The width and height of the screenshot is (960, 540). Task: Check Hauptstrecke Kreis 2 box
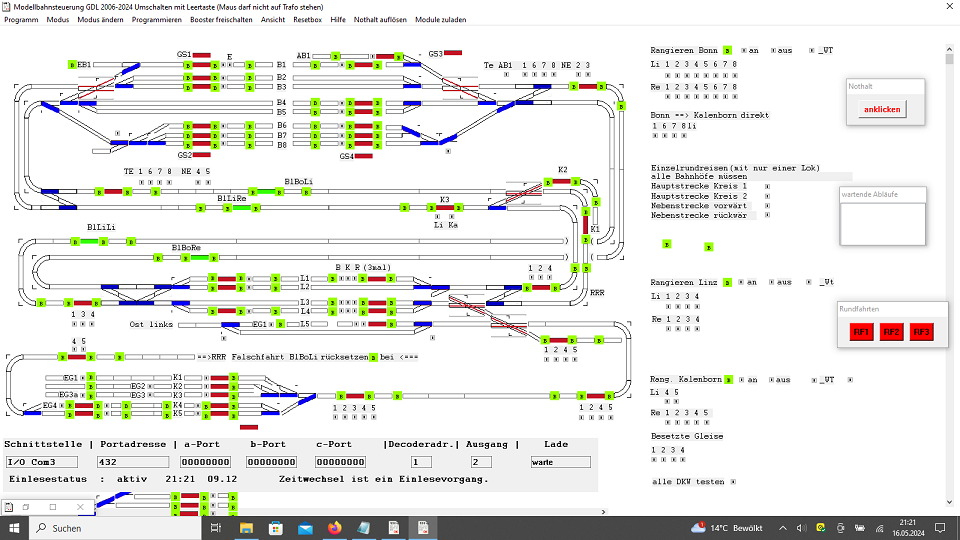pyautogui.click(x=767, y=196)
